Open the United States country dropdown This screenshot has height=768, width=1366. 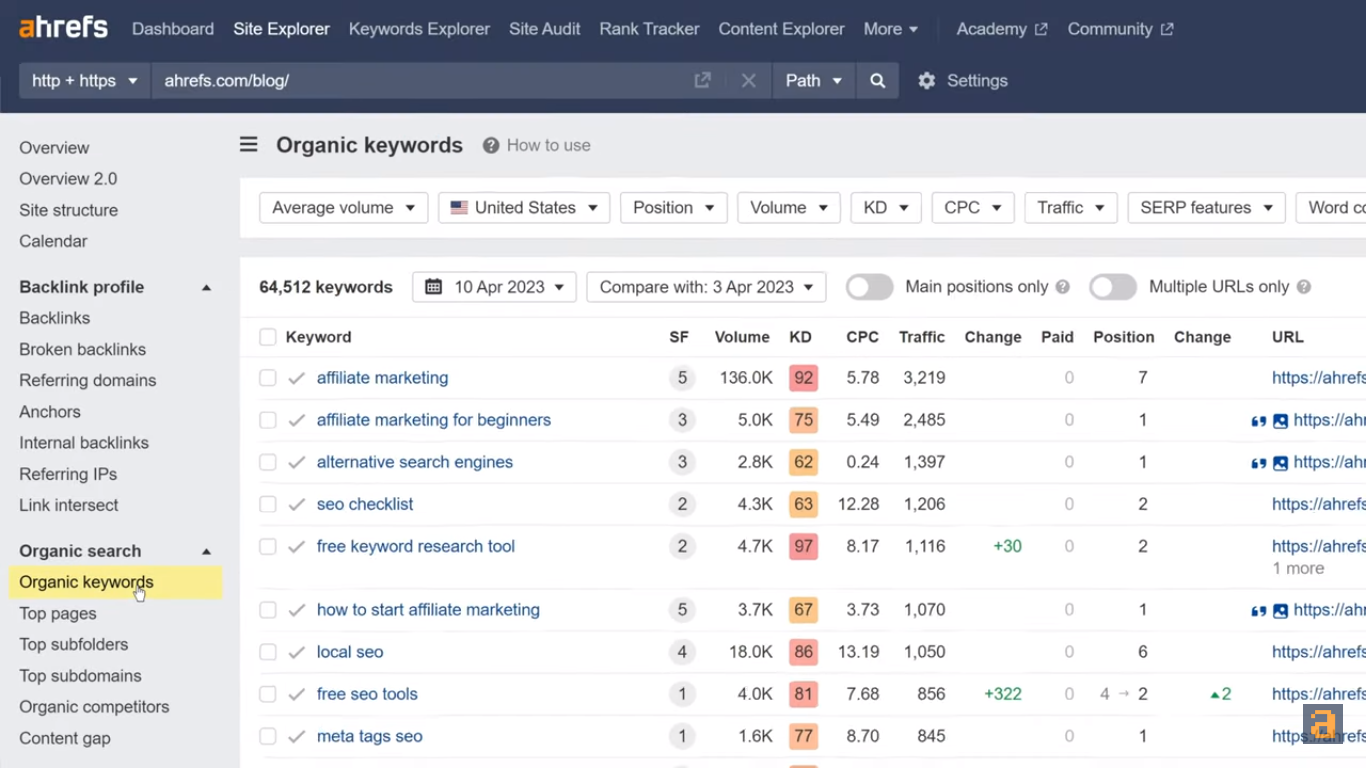click(x=524, y=208)
